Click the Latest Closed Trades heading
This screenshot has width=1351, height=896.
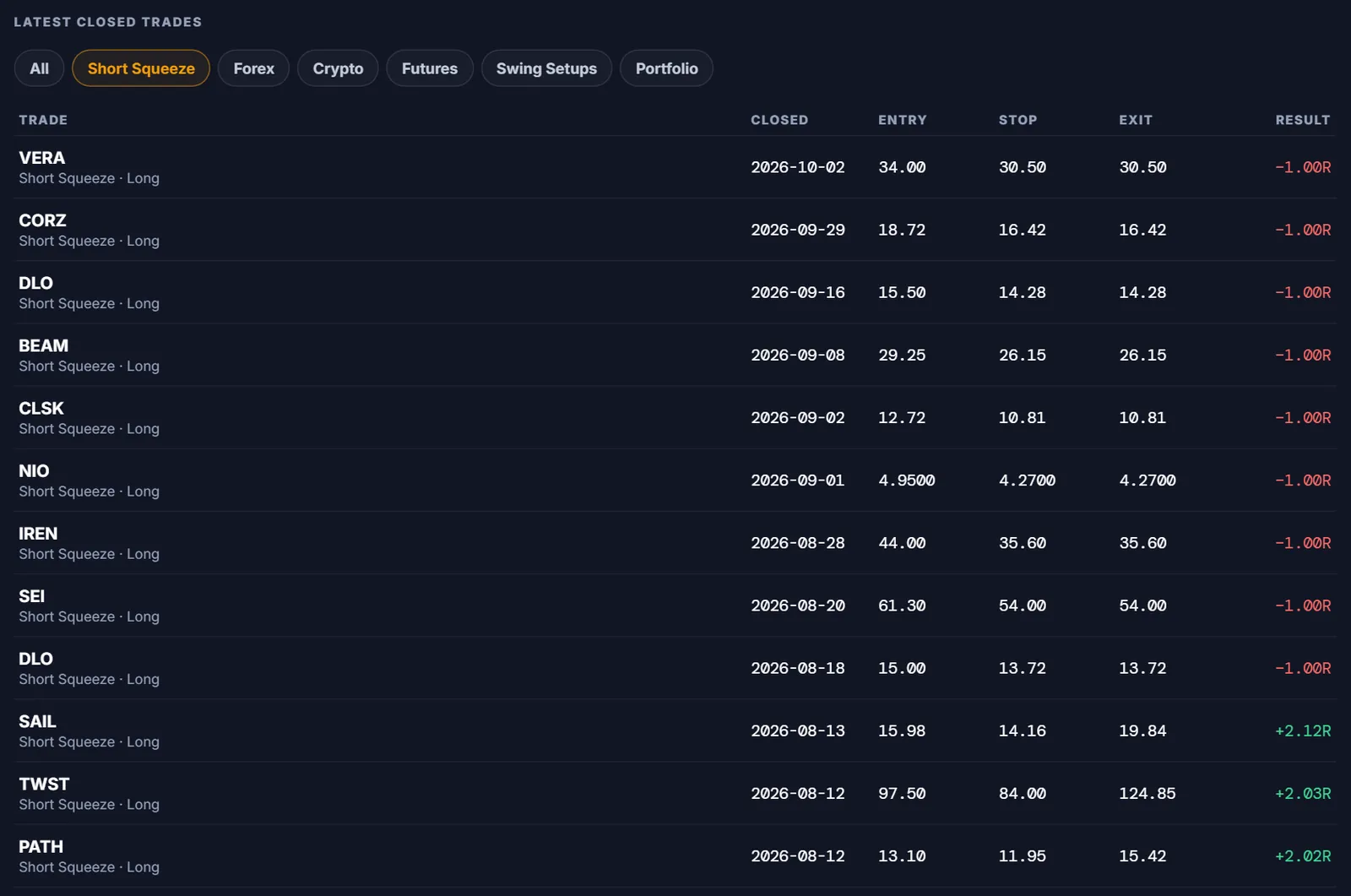[x=108, y=22]
